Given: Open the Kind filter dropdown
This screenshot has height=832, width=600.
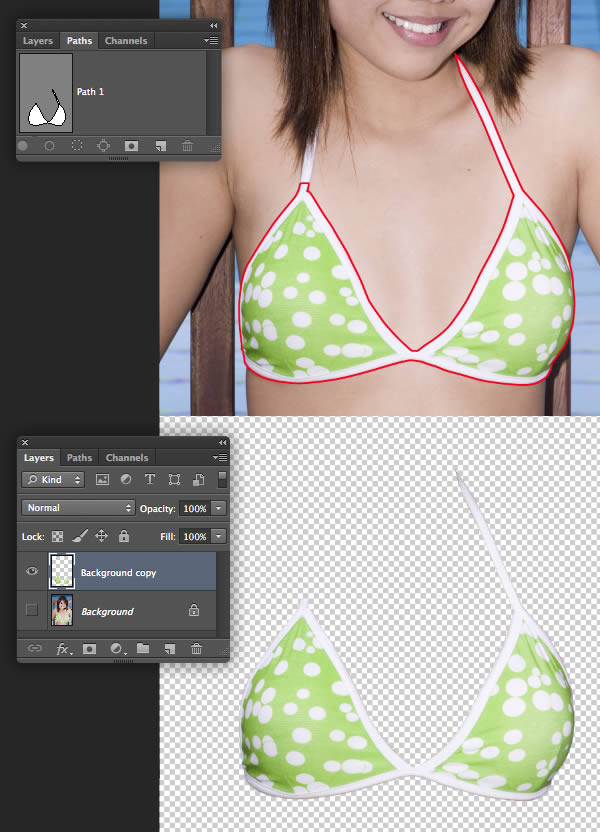Looking at the screenshot, I should tap(55, 480).
